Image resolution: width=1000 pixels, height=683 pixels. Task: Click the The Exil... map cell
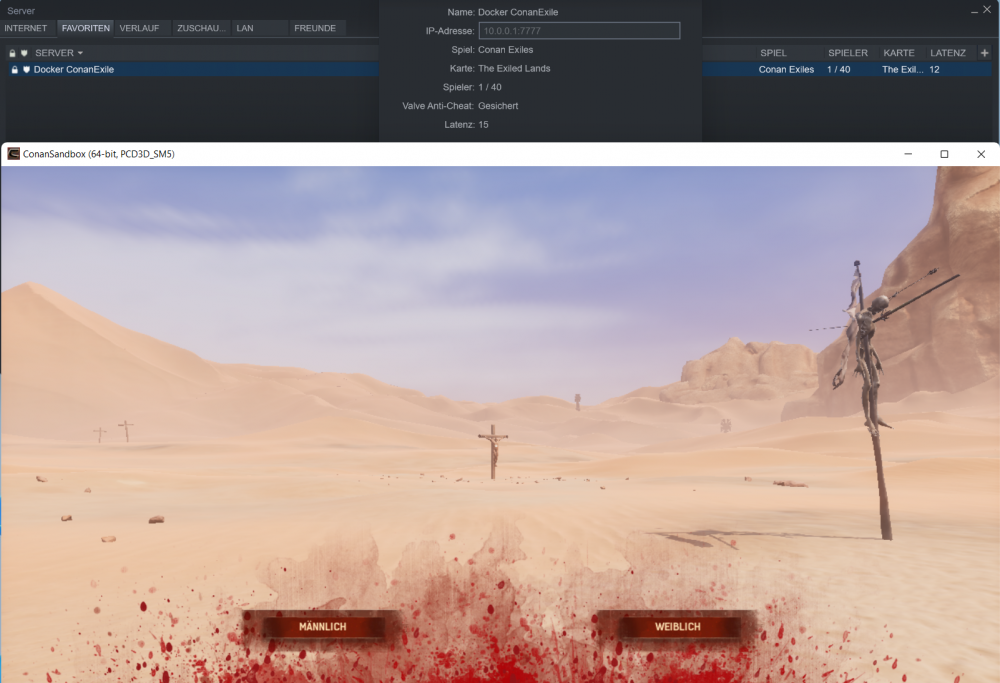point(902,70)
